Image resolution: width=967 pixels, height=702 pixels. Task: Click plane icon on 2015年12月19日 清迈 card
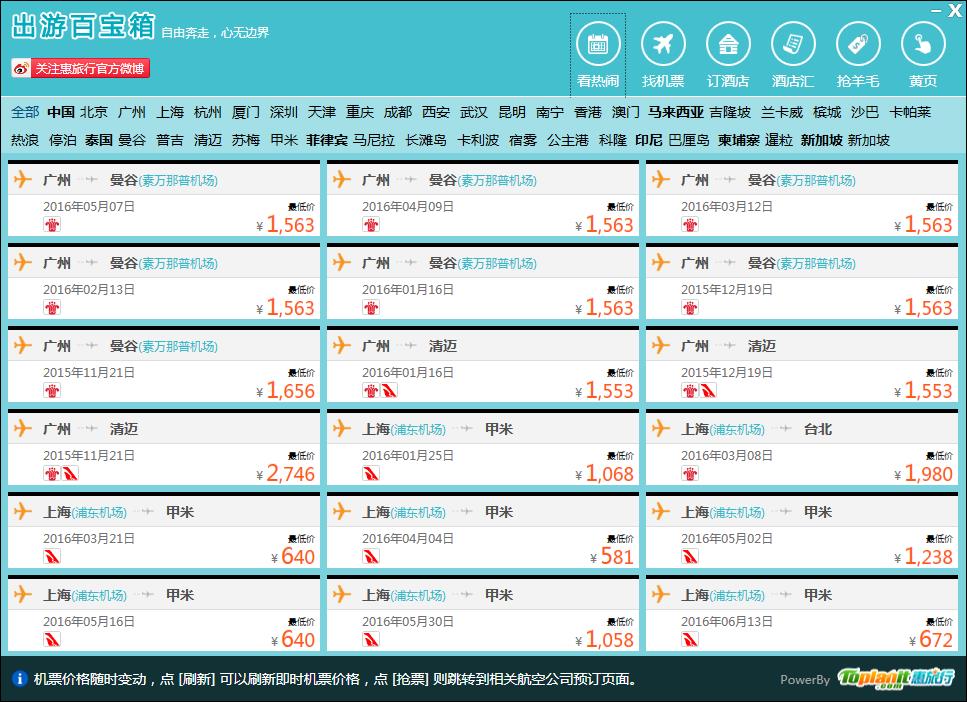click(x=660, y=345)
